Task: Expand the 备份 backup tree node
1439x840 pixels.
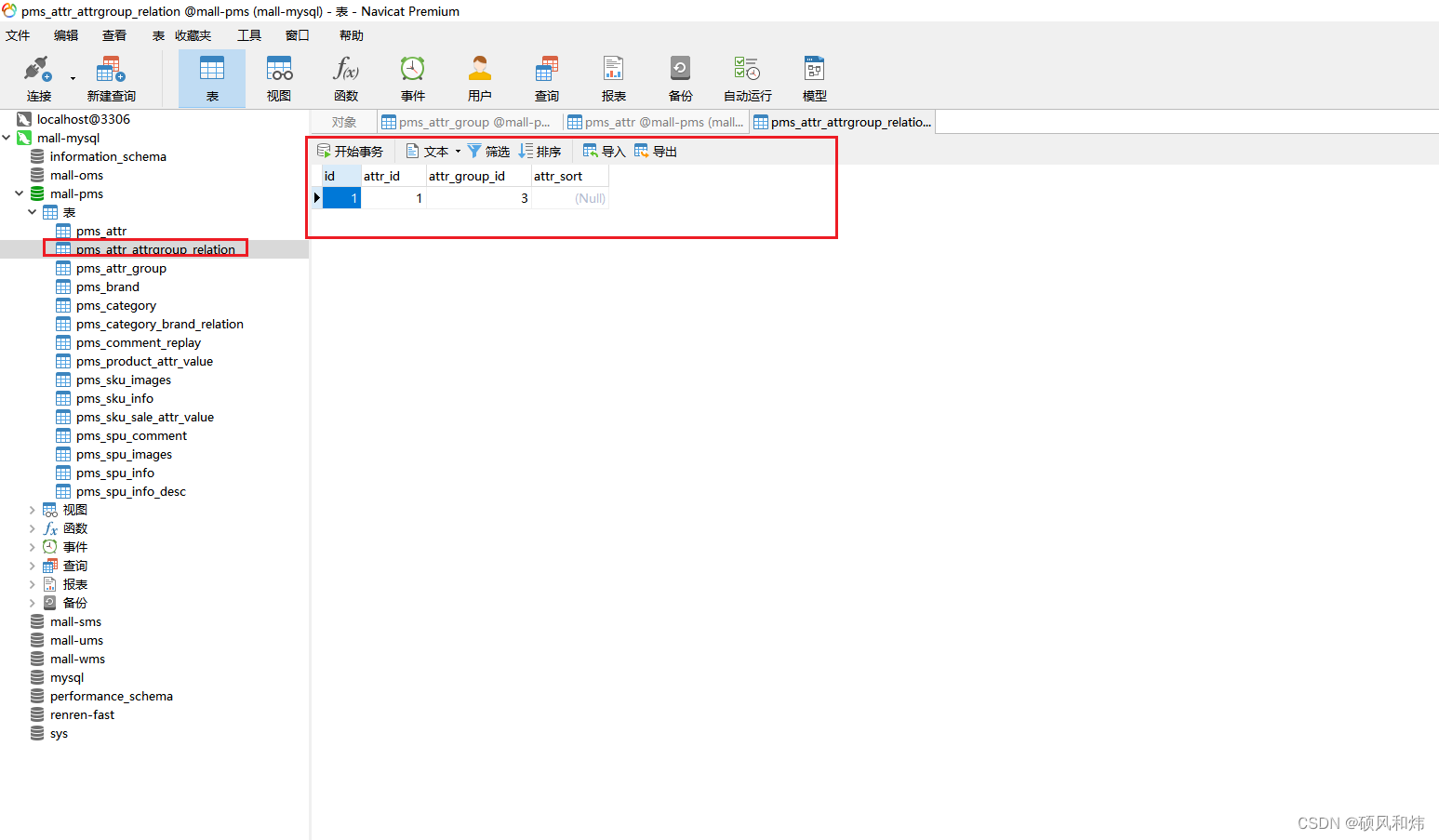Action: [x=33, y=603]
